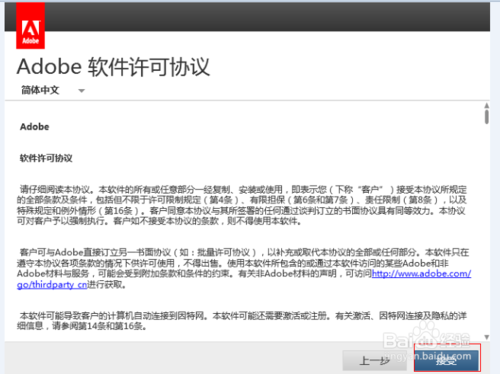Viewport: 500px width, 374px height.
Task: Open the adobe.com thirdparty link
Action: (421, 274)
